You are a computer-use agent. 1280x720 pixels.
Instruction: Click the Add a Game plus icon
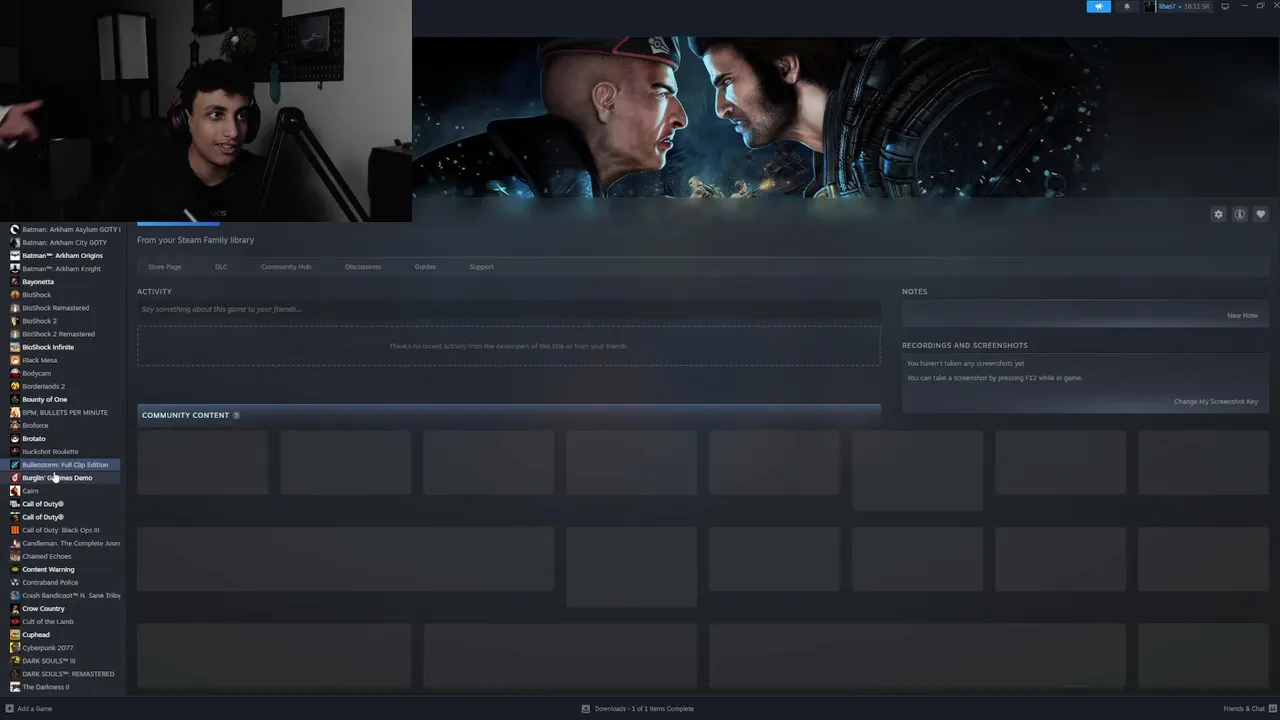(10, 709)
